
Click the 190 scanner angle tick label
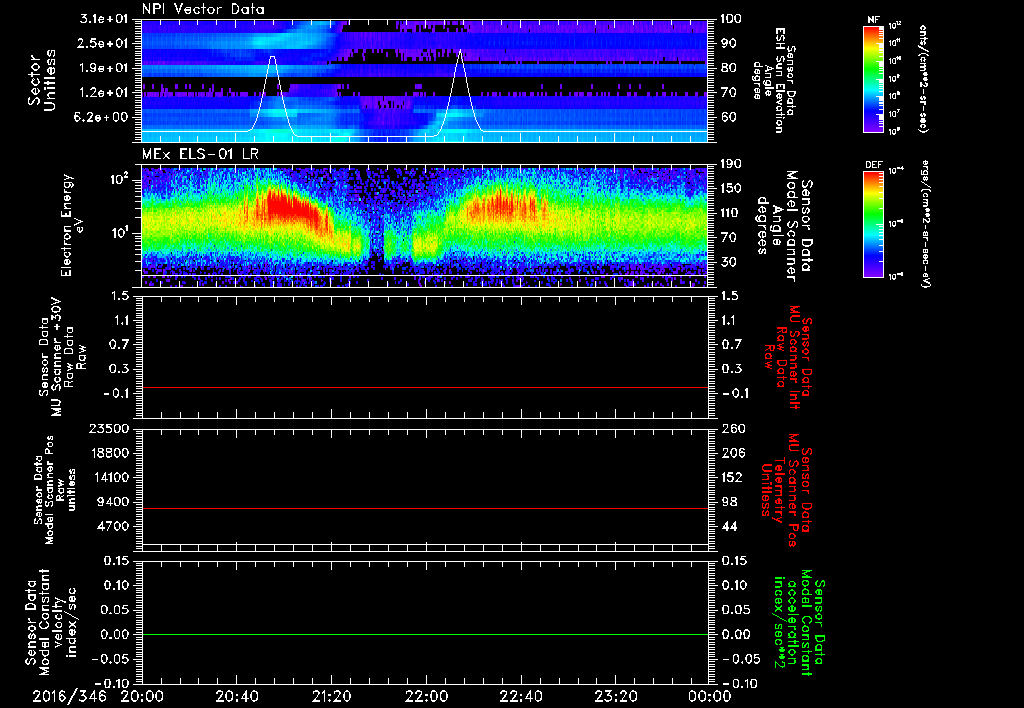click(x=732, y=164)
